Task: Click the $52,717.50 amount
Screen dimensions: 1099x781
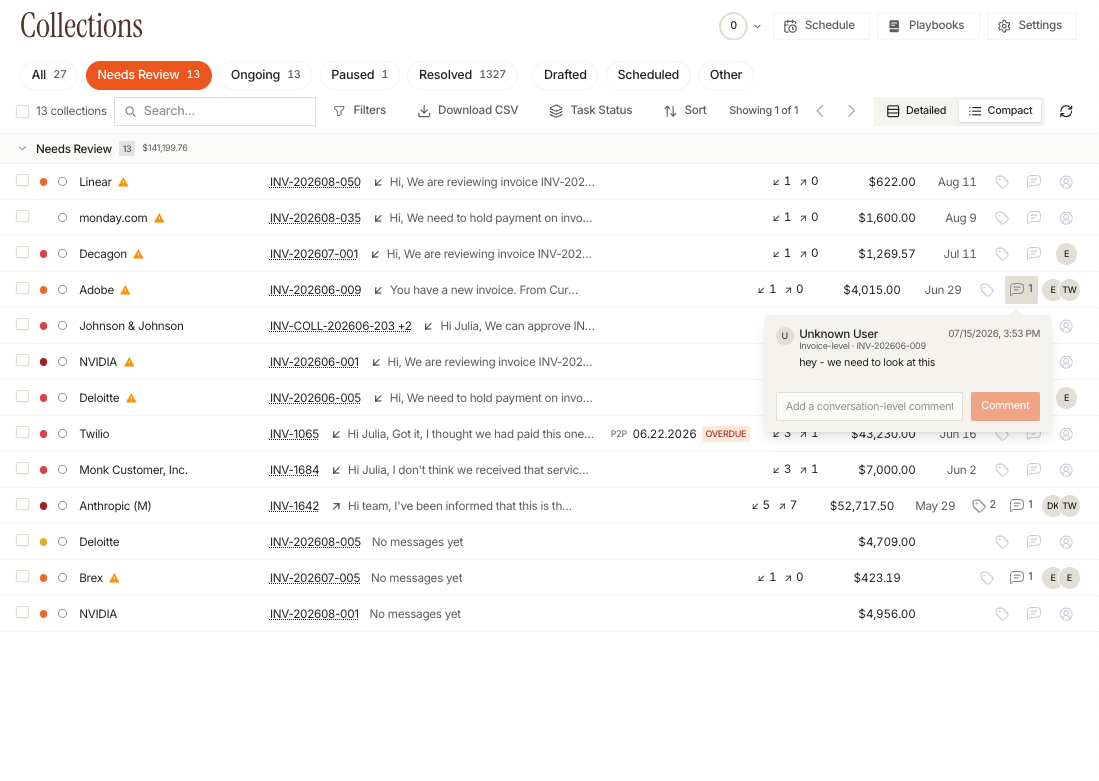Action: coord(861,505)
